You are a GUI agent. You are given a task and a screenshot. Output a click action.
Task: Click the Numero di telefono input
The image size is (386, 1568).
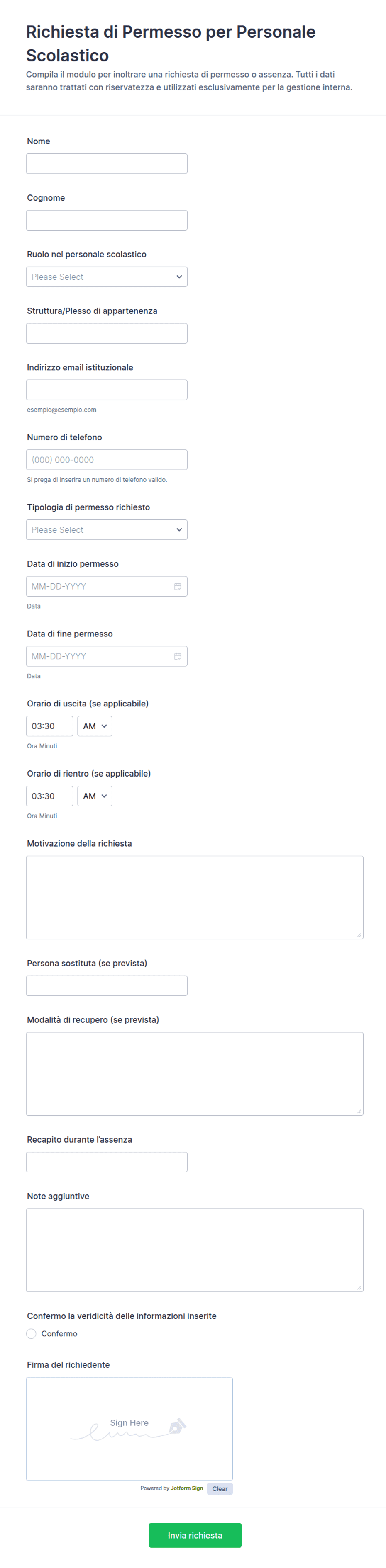[107, 460]
